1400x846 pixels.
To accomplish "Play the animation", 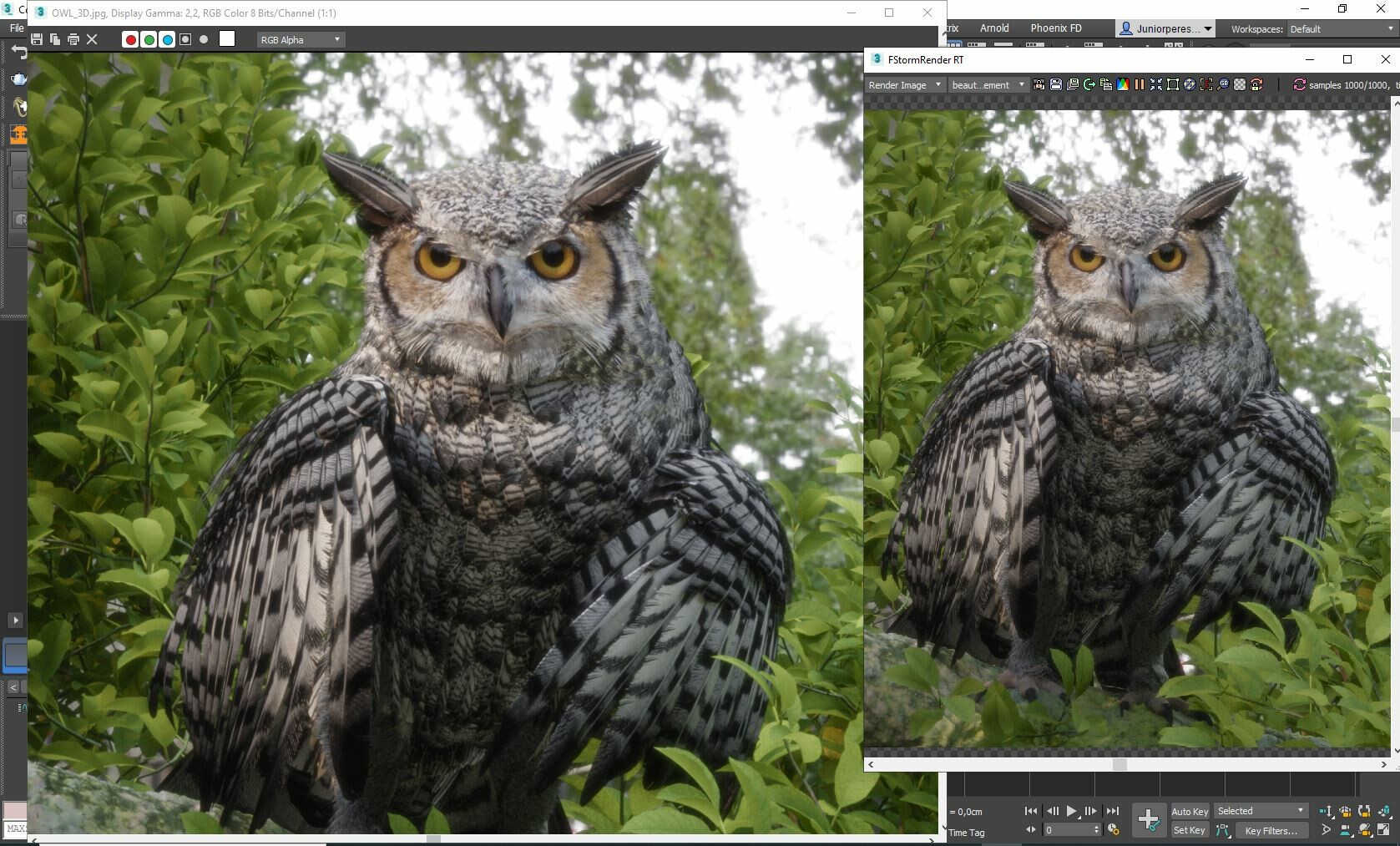I will [1072, 811].
